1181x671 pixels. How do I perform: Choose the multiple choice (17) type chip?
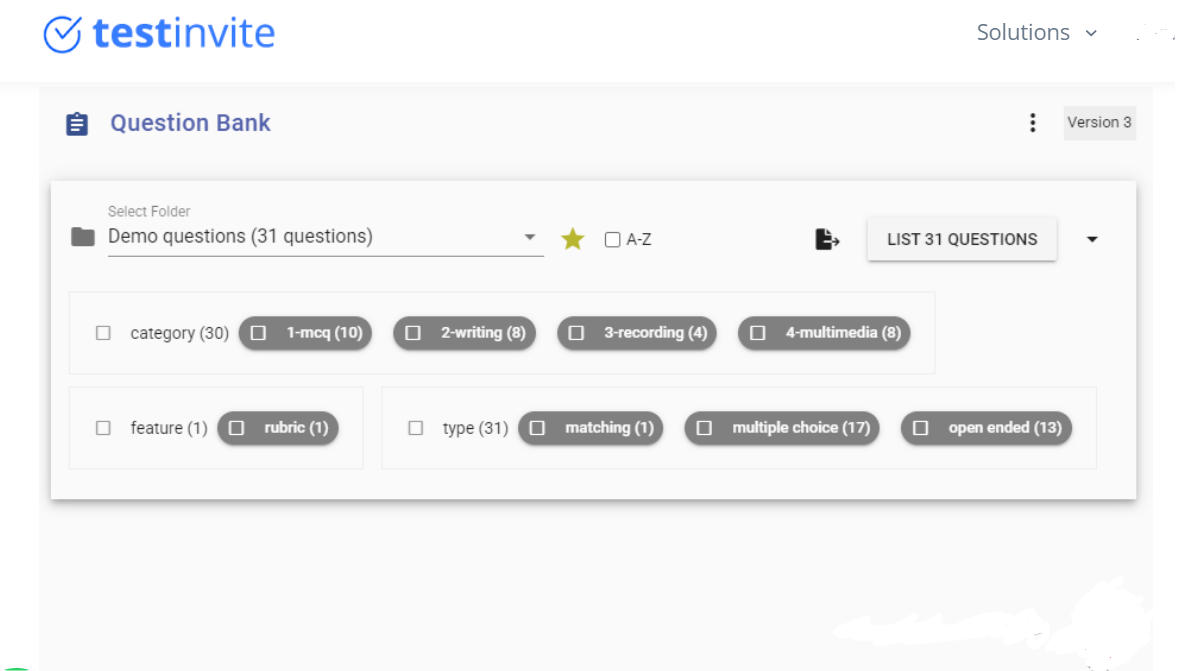(x=782, y=428)
